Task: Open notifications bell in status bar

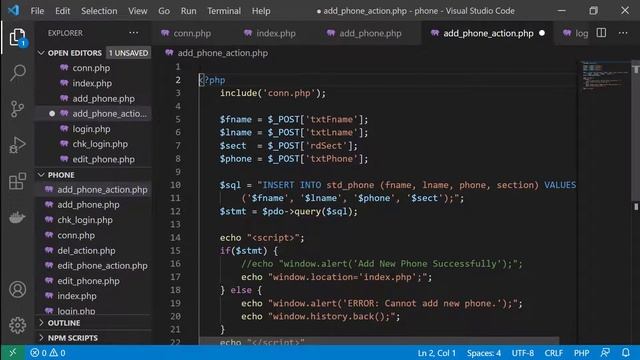Action: [x=626, y=353]
